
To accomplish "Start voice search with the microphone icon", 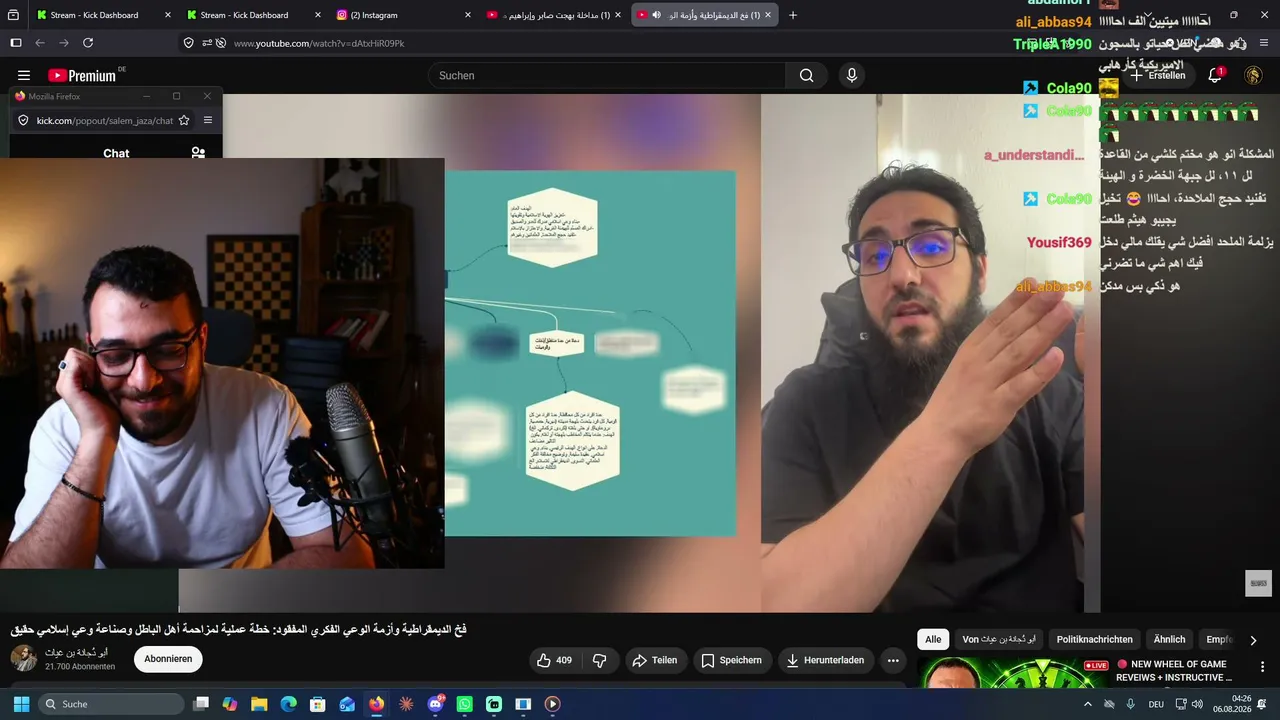I will tap(852, 75).
